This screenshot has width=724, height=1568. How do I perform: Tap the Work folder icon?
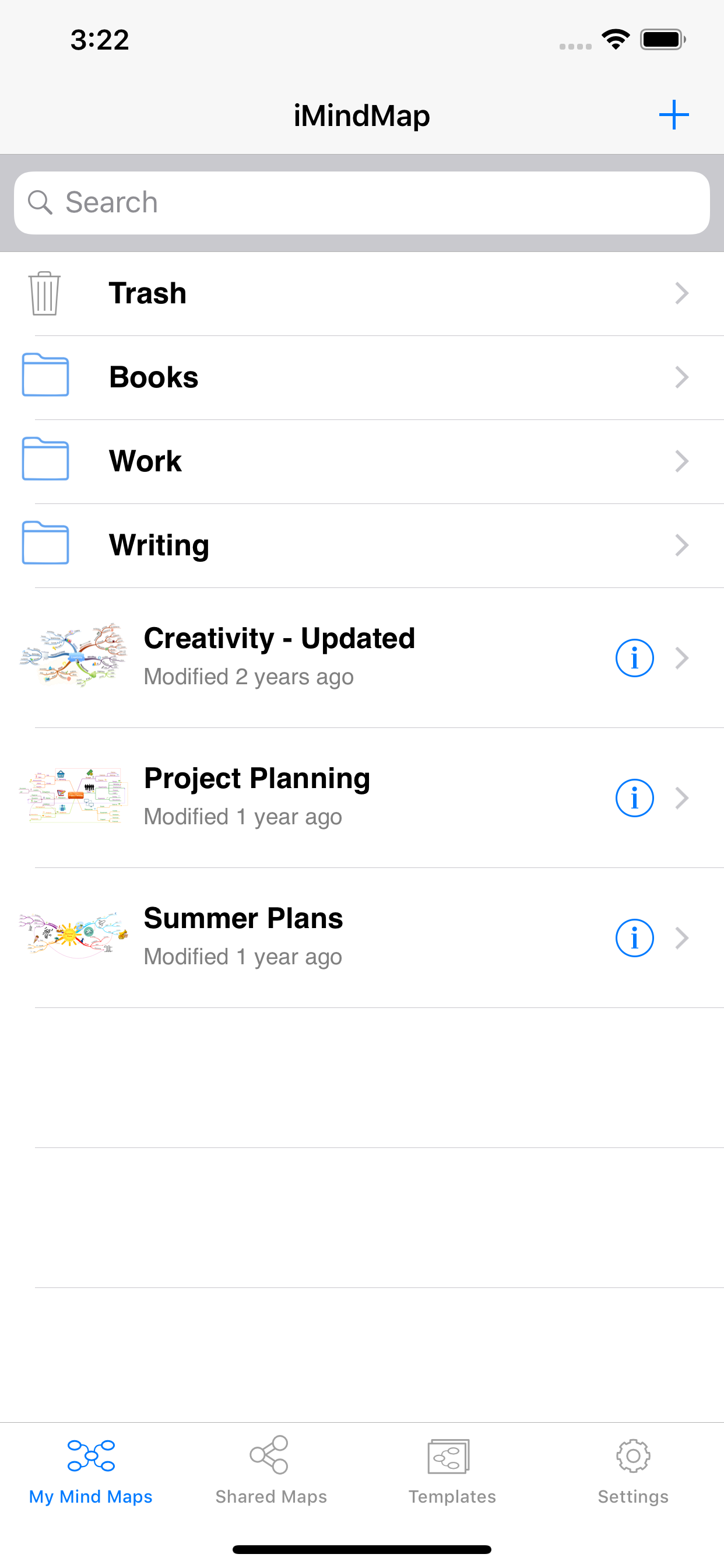[x=45, y=460]
